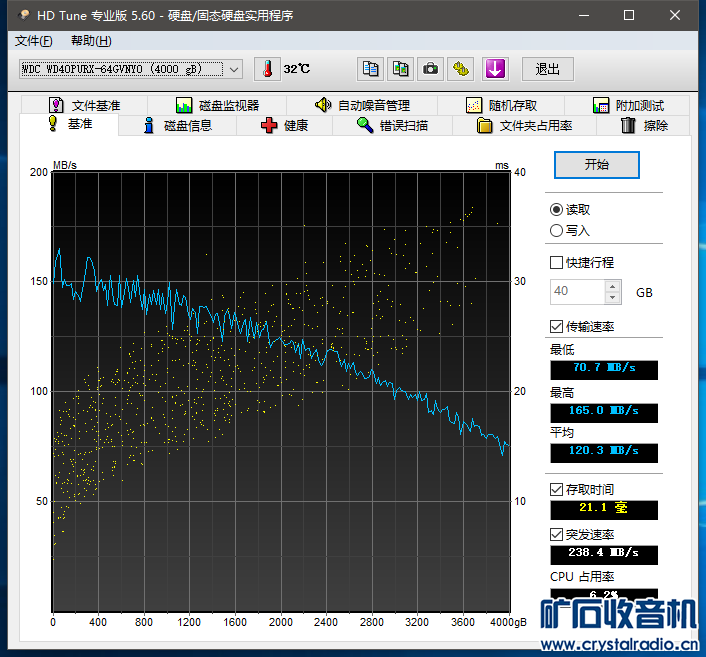Viewport: 706px width, 657px height.
Task: Click the 最低 70.7 MB/s value
Action: click(604, 370)
